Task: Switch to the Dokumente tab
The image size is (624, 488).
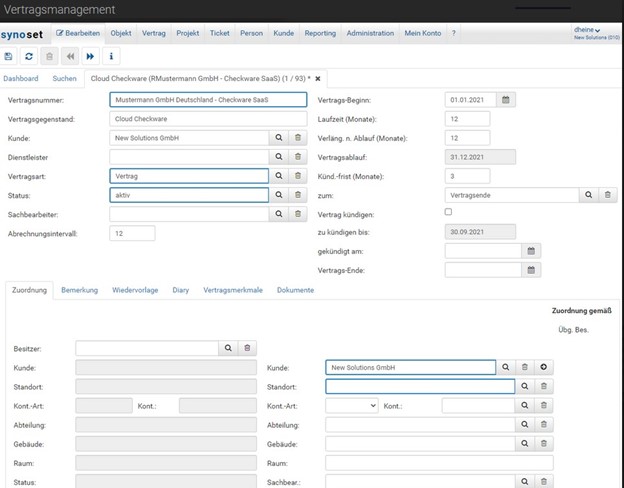Action: pos(295,290)
